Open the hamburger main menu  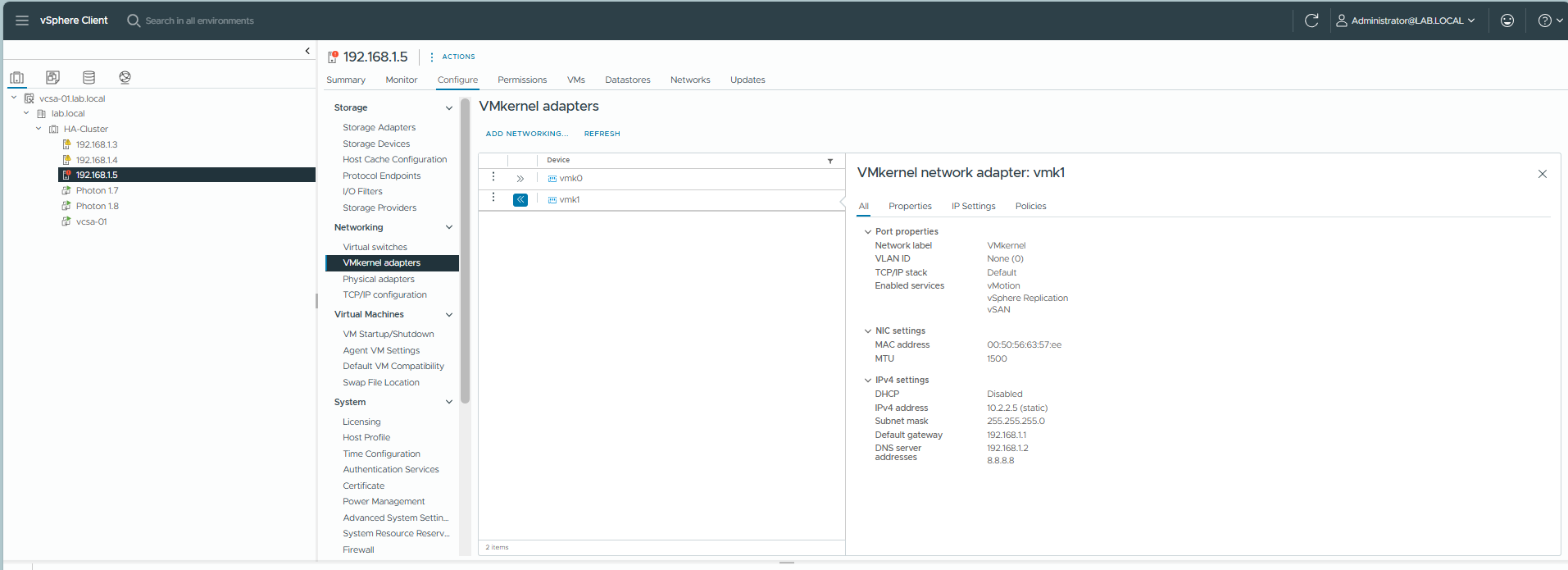coord(22,21)
